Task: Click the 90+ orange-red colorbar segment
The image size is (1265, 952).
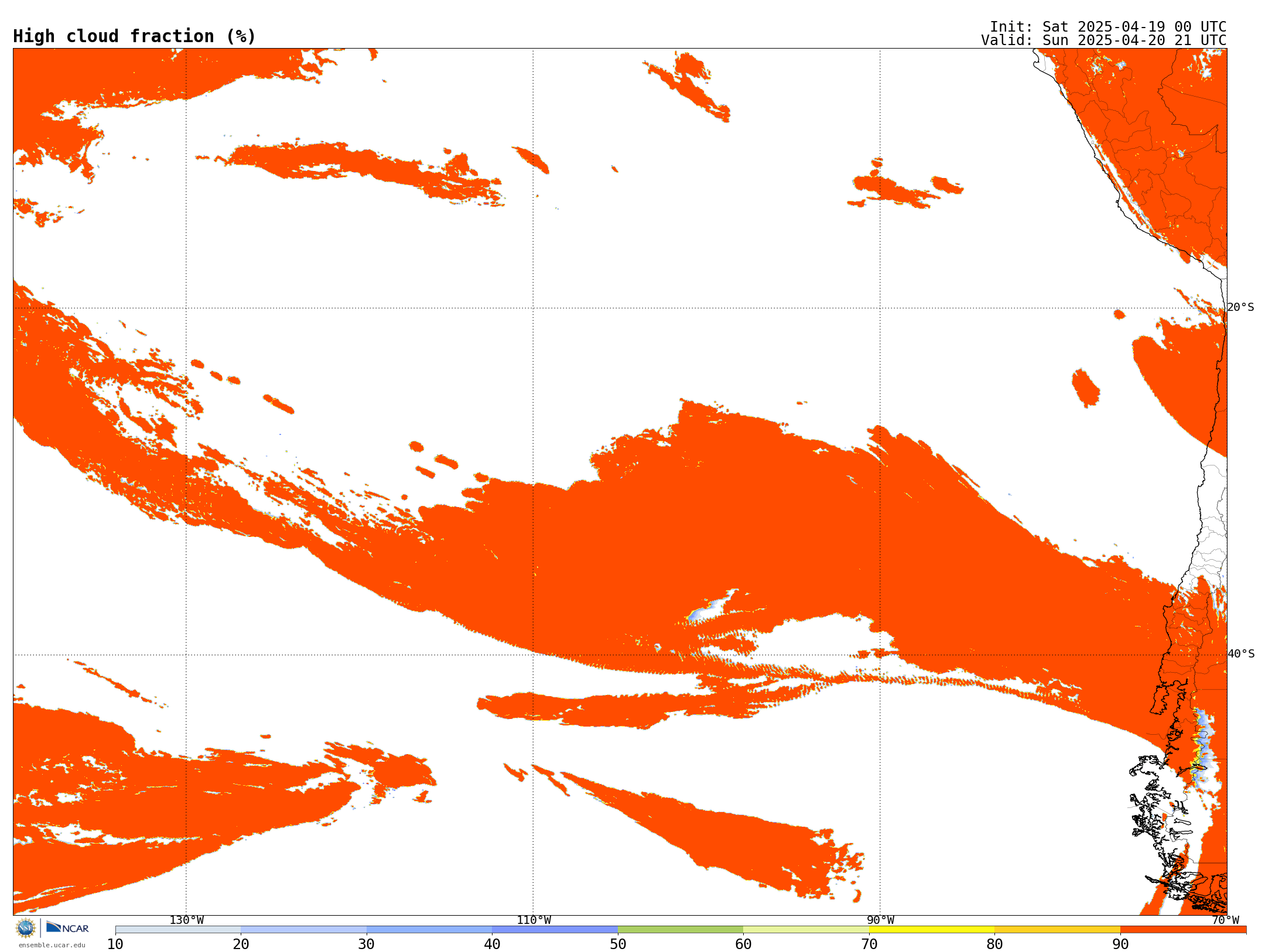Action: click(1183, 930)
